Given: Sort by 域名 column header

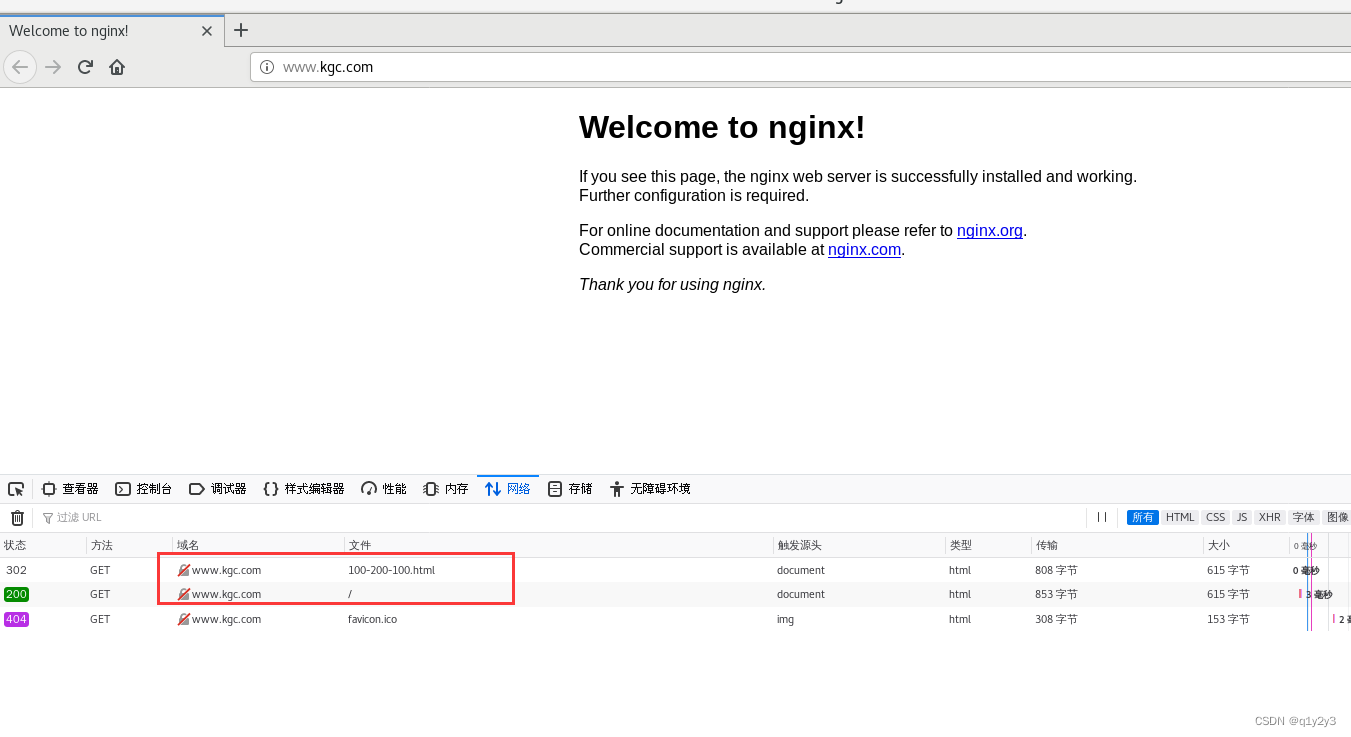Looking at the screenshot, I should click(258, 545).
